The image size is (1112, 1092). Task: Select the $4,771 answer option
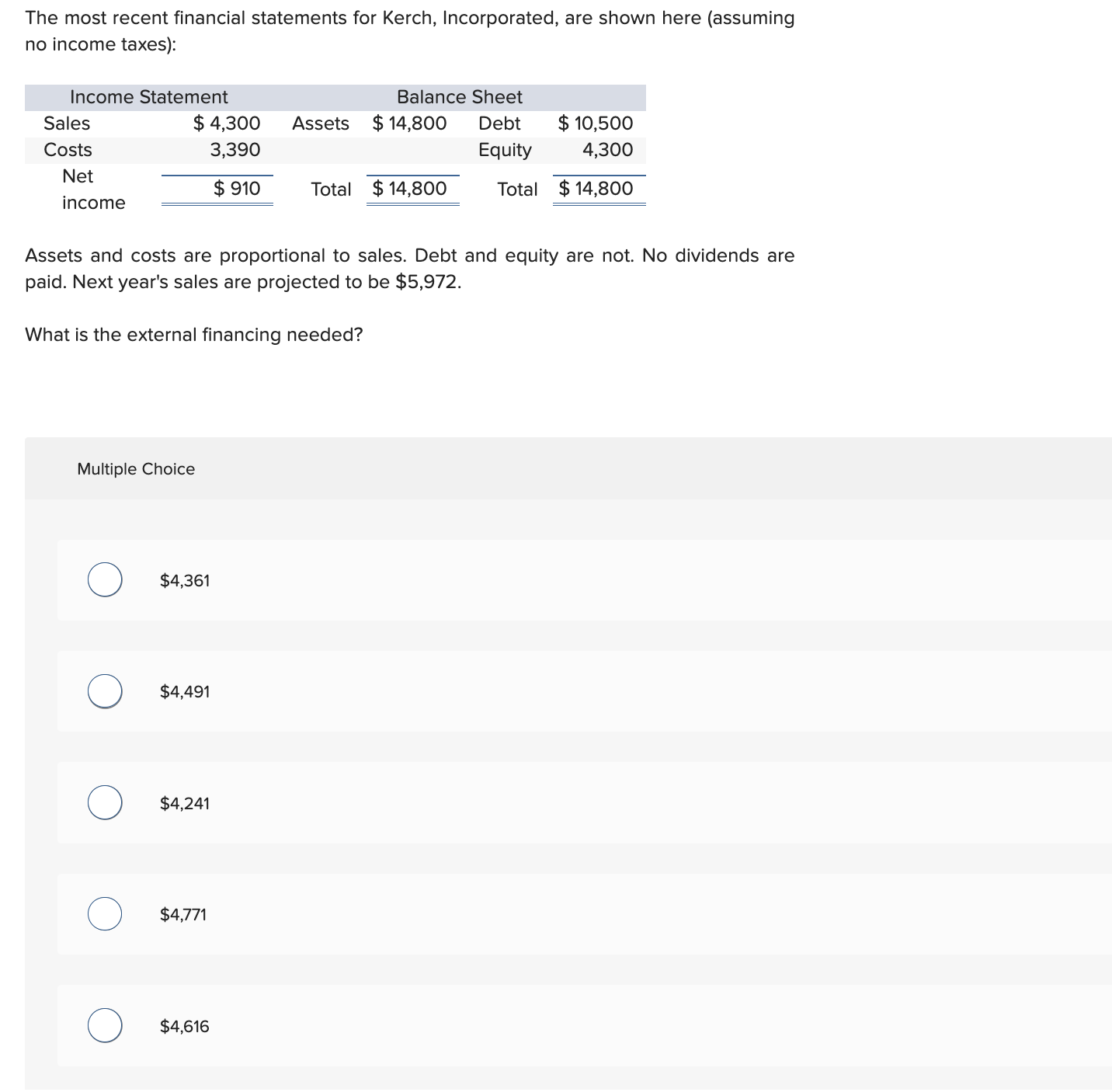[105, 914]
